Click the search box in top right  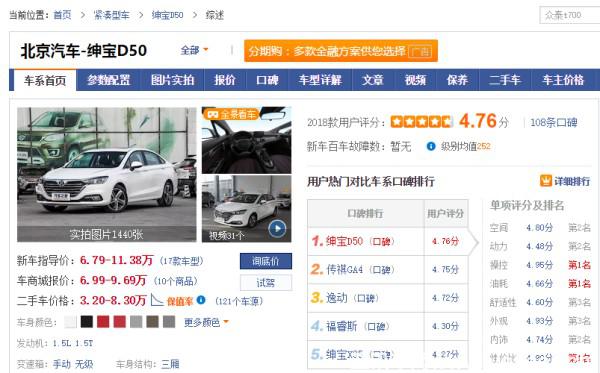click(x=569, y=15)
